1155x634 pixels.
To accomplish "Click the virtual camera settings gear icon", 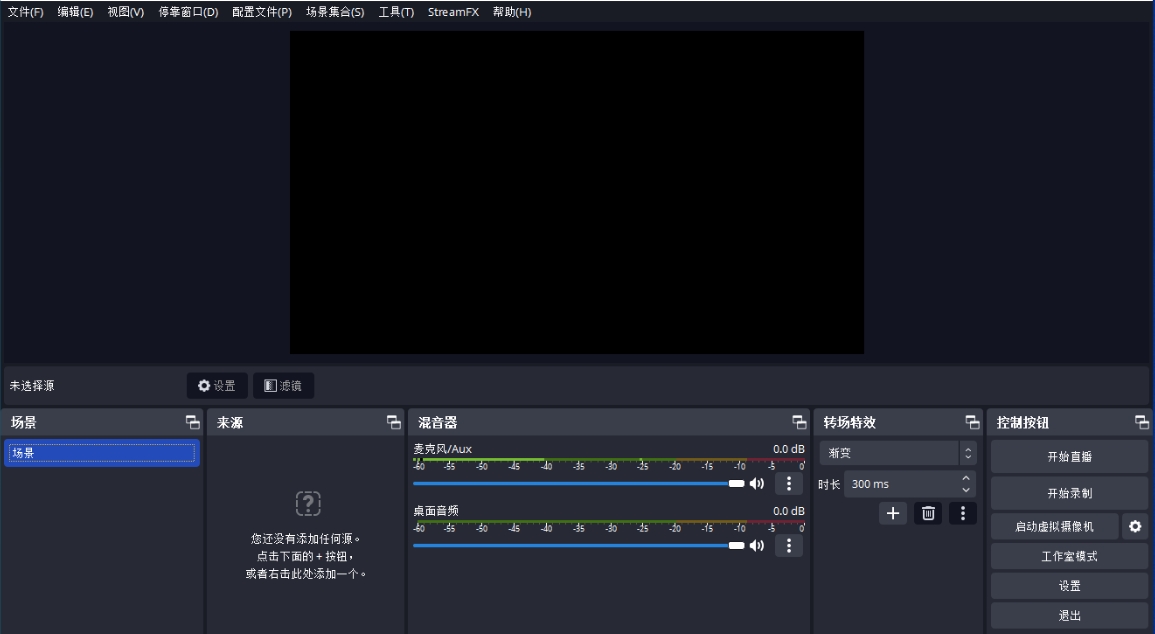I will (x=1135, y=525).
